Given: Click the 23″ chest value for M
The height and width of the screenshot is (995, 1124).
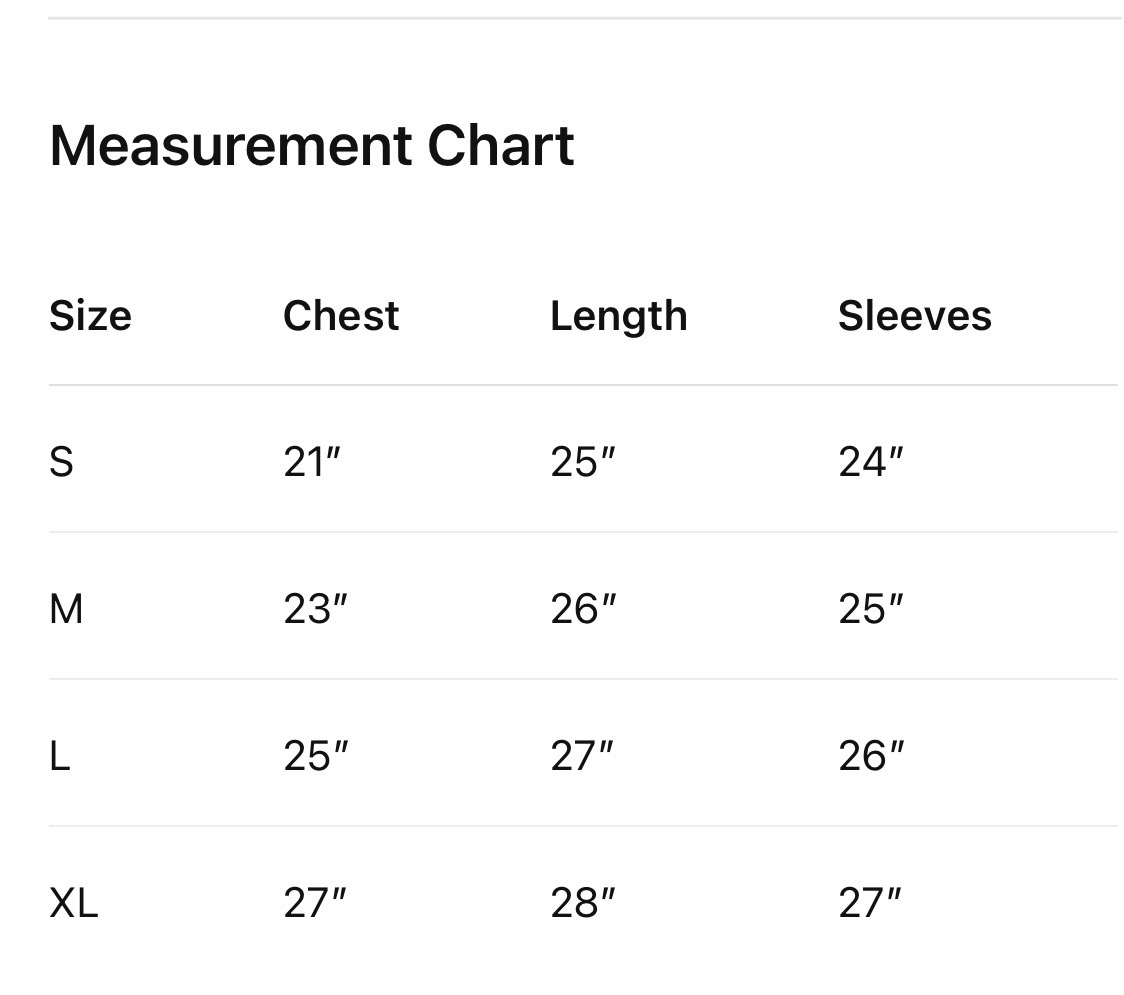Looking at the screenshot, I should [315, 609].
